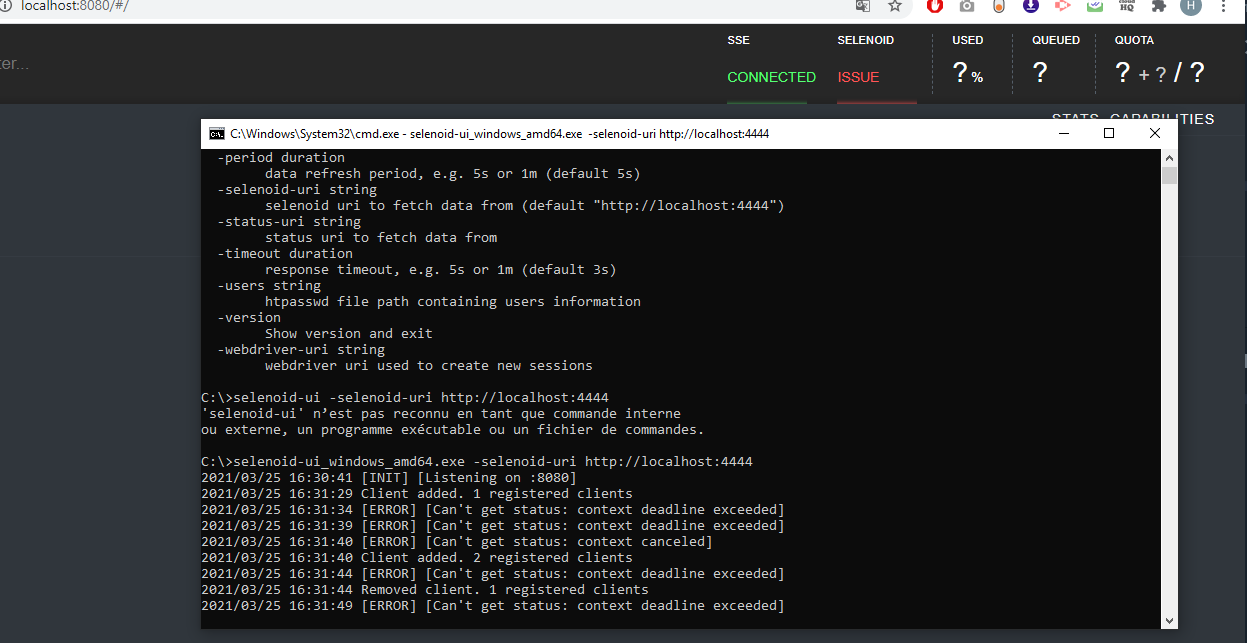Click the cmd vertical scrollbar thumb
This screenshot has height=643, width=1247.
tap(1169, 176)
